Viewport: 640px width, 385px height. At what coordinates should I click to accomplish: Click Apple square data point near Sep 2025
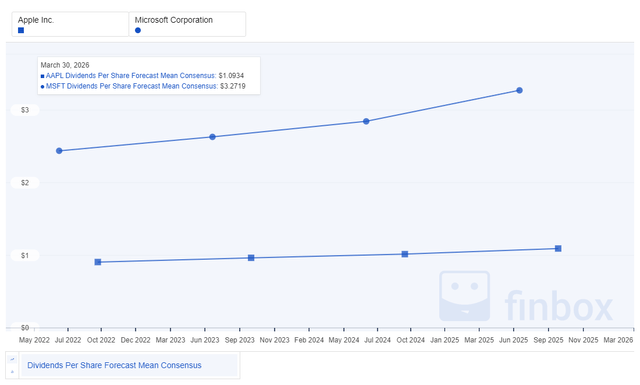(558, 249)
